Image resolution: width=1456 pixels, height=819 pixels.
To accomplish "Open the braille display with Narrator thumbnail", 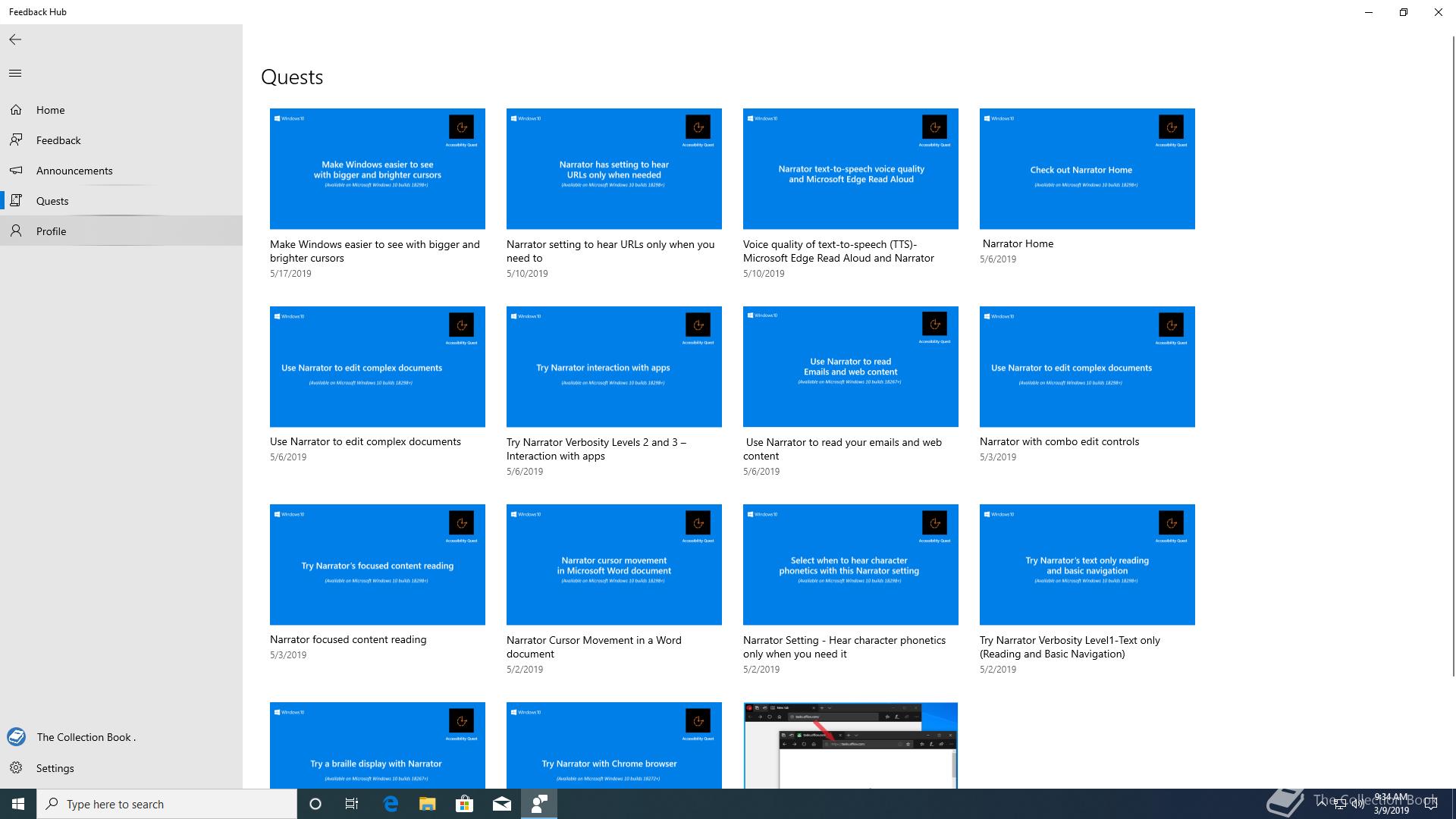I will [378, 745].
